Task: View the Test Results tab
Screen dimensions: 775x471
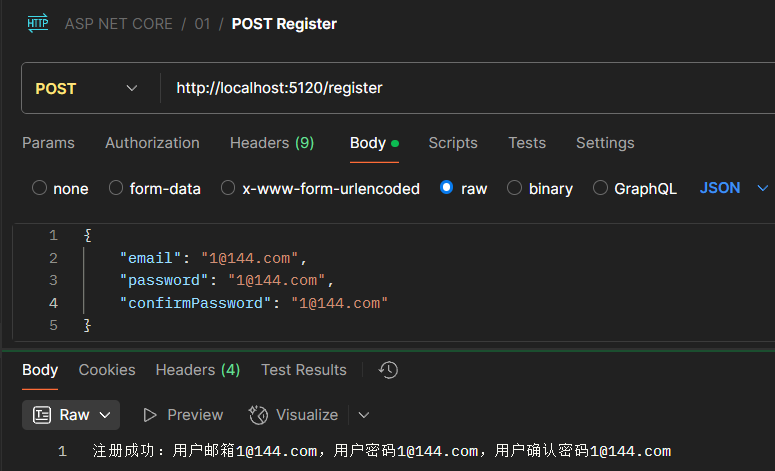Action: (304, 370)
